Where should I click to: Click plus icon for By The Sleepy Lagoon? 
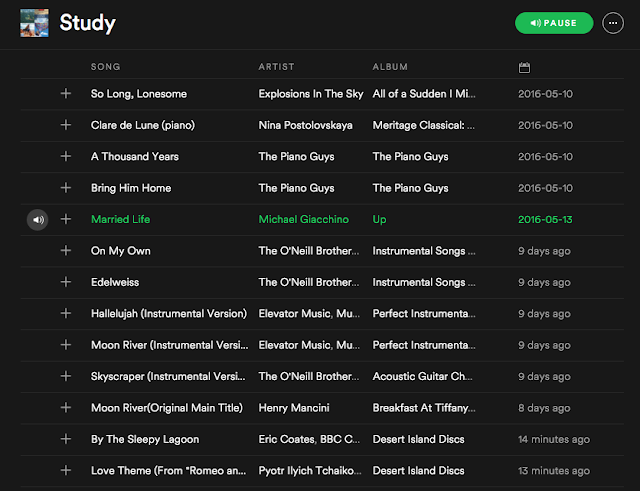(66, 439)
